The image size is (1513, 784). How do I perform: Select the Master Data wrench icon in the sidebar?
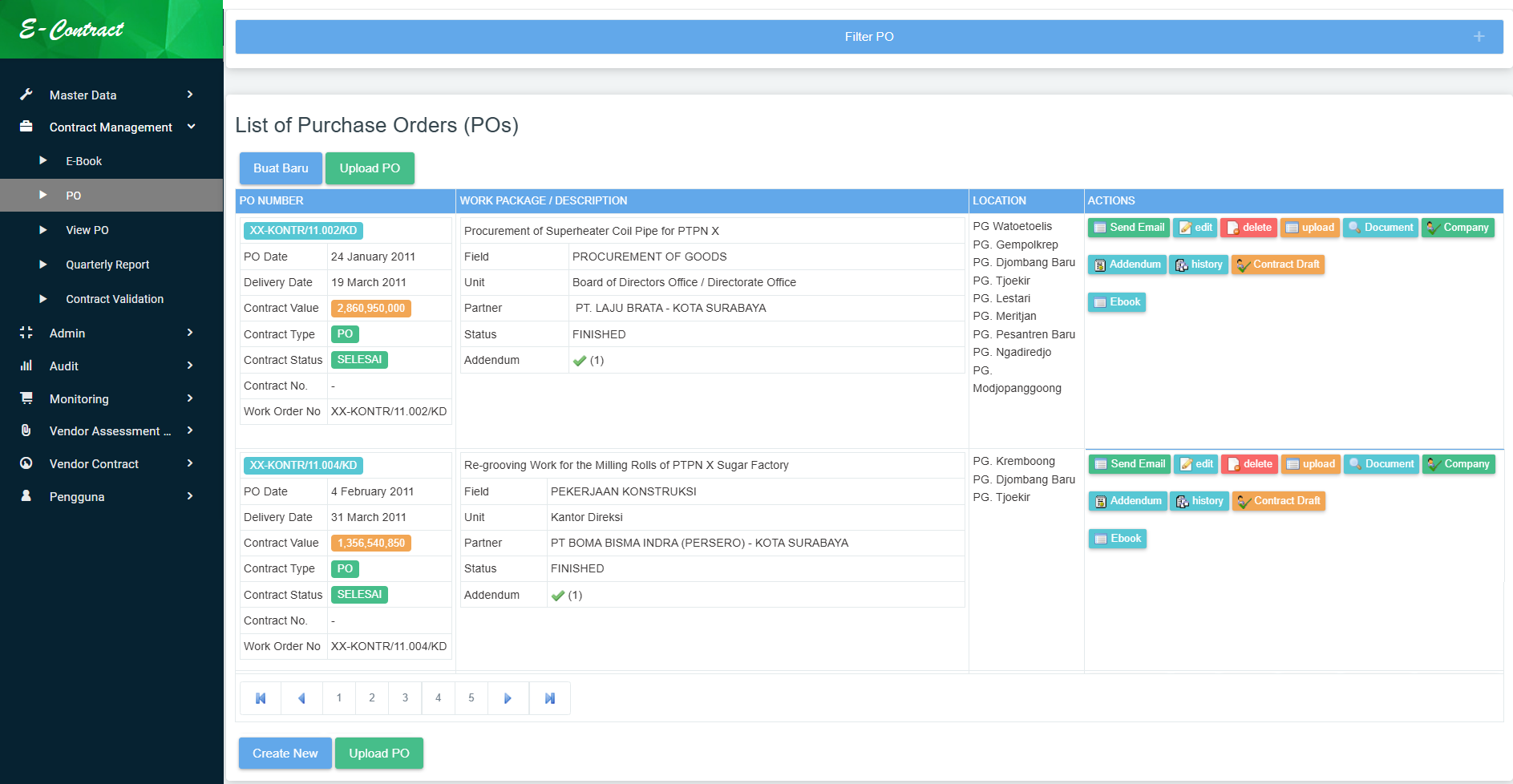tap(26, 95)
